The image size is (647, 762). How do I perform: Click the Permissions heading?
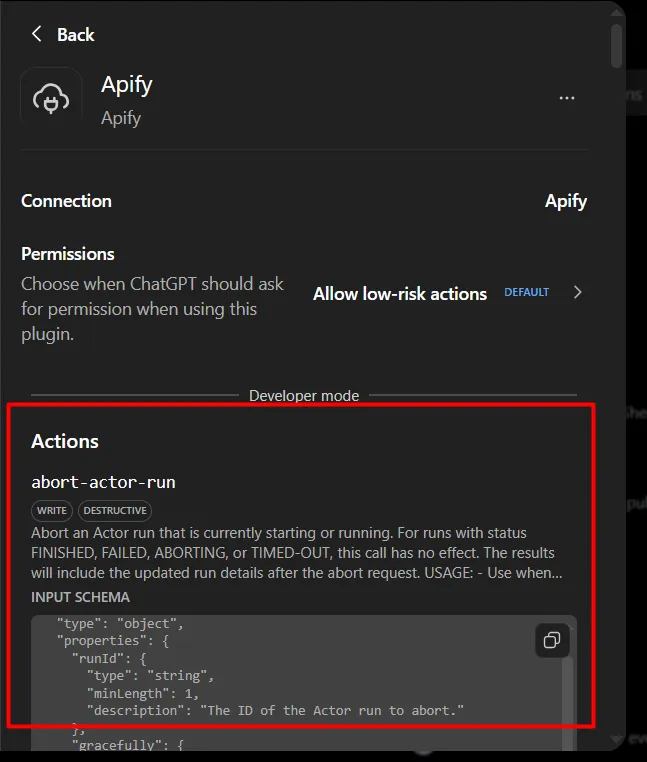pyautogui.click(x=68, y=254)
